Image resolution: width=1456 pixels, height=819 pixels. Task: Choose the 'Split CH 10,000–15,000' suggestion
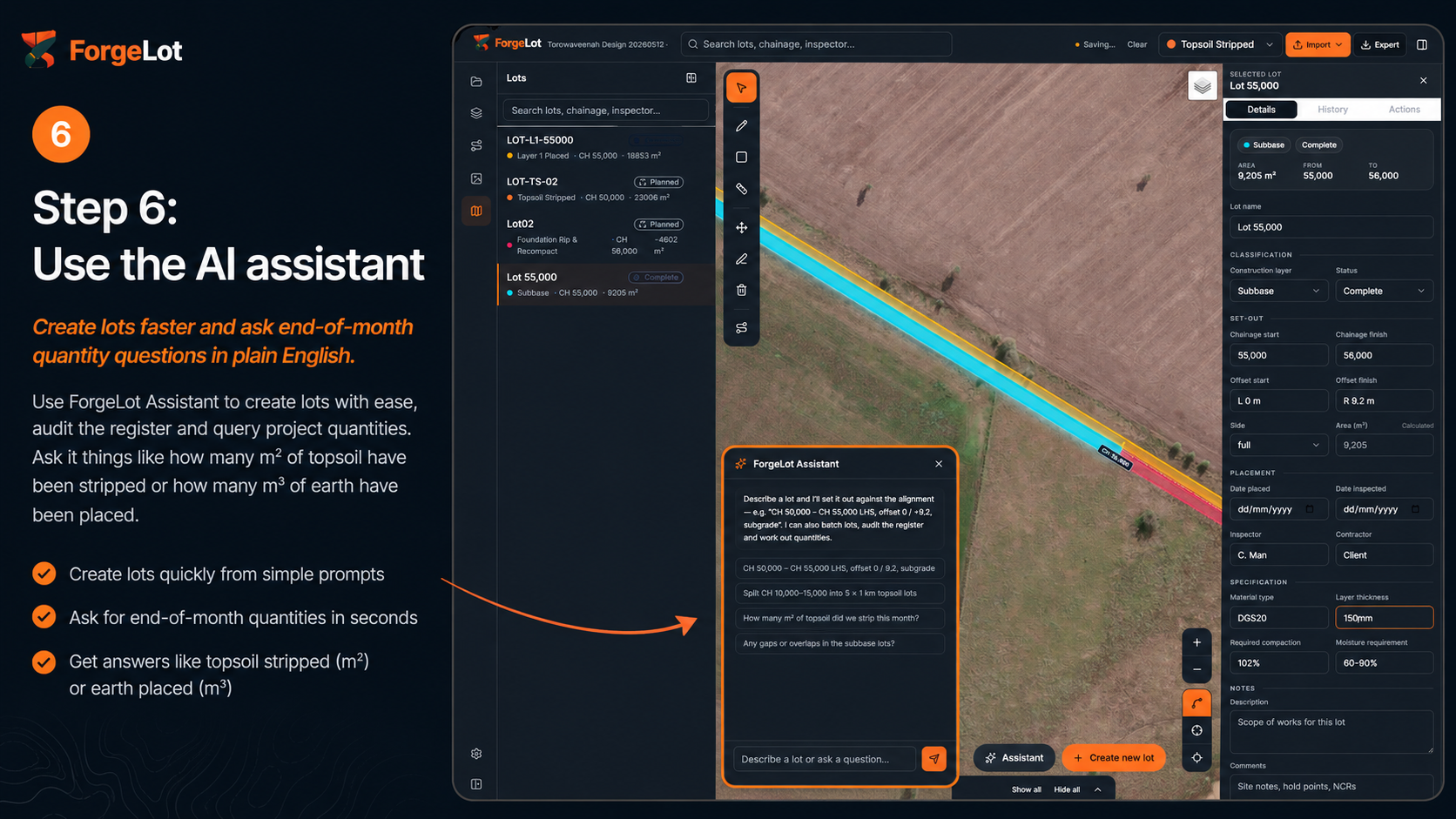pos(839,593)
